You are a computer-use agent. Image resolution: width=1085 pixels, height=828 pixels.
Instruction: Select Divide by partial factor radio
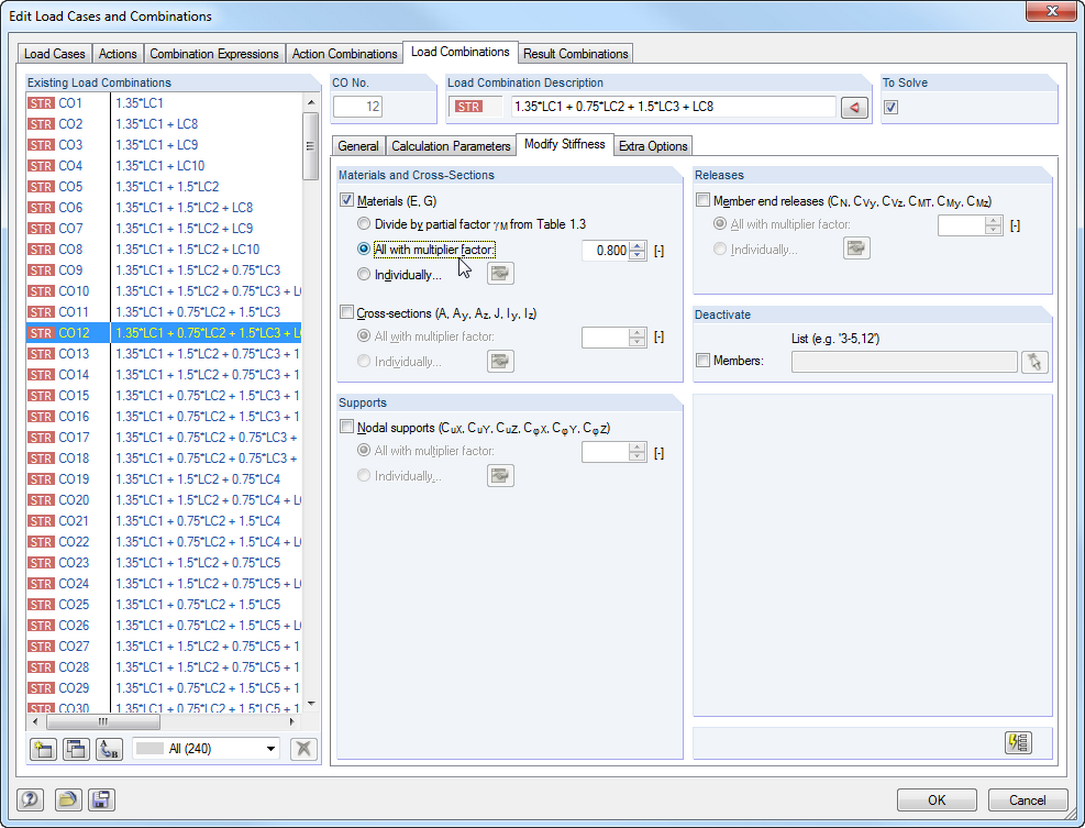363,224
